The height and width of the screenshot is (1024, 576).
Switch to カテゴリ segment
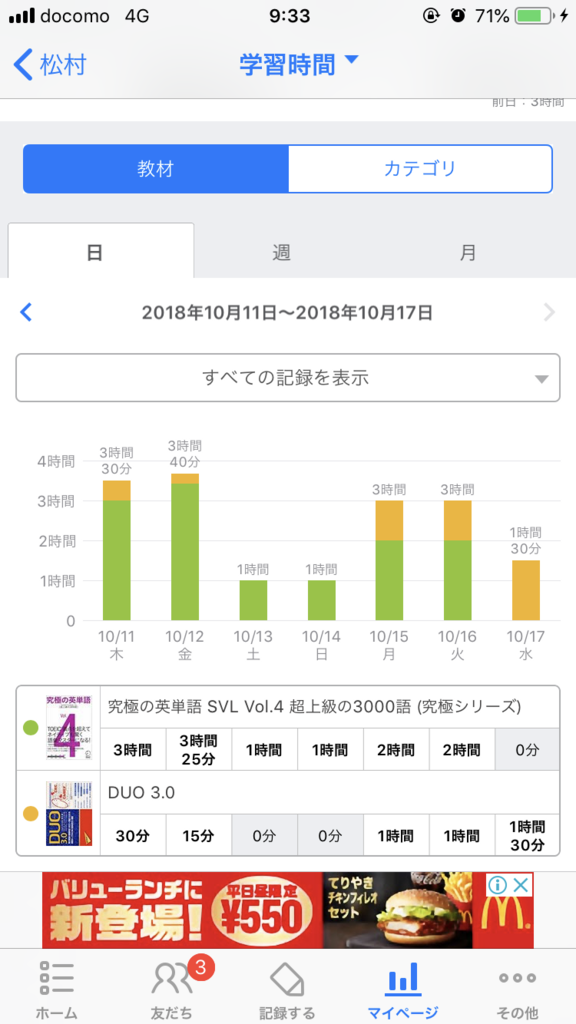point(420,169)
